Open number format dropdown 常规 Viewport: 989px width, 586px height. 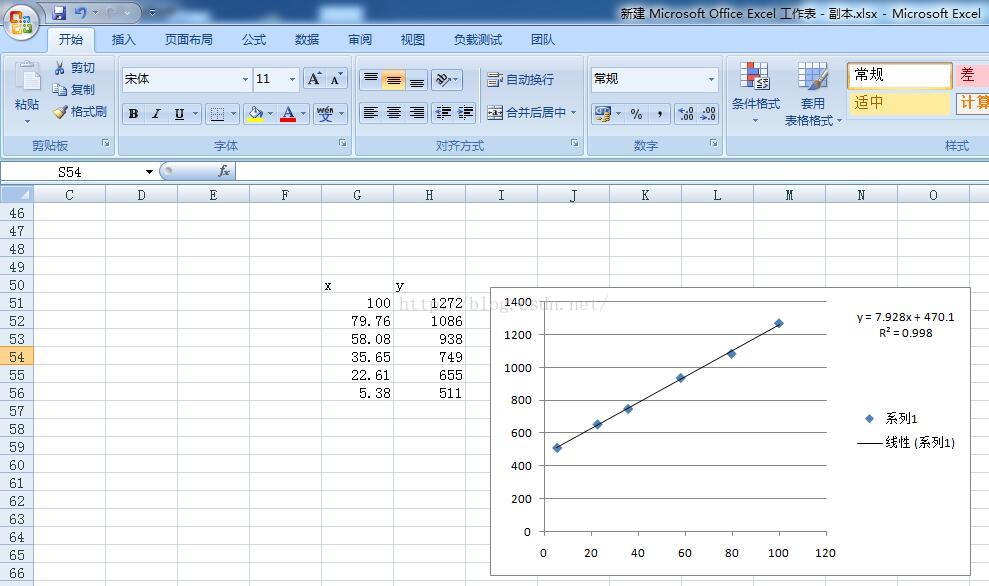pos(711,79)
